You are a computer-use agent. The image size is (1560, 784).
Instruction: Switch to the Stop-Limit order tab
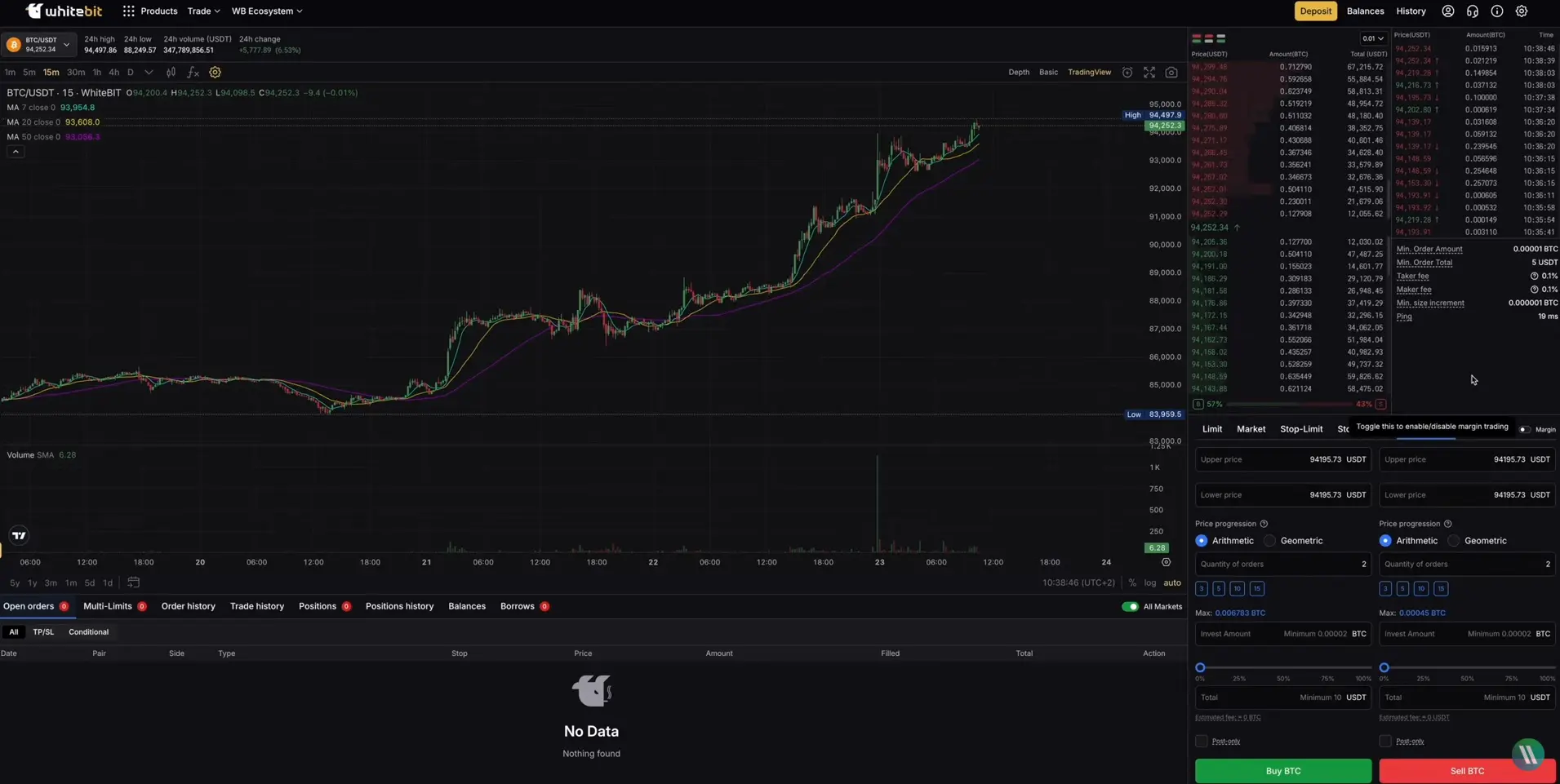1301,429
